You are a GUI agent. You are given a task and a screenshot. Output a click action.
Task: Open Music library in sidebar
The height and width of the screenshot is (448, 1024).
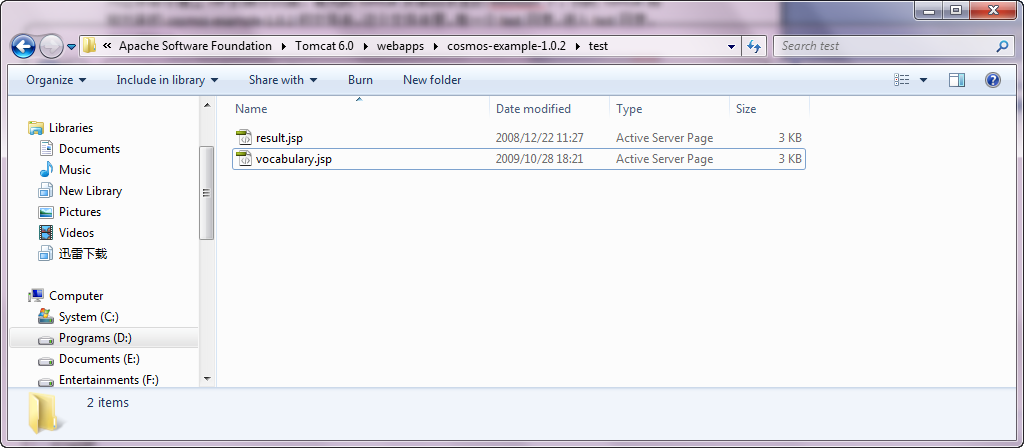[74, 170]
